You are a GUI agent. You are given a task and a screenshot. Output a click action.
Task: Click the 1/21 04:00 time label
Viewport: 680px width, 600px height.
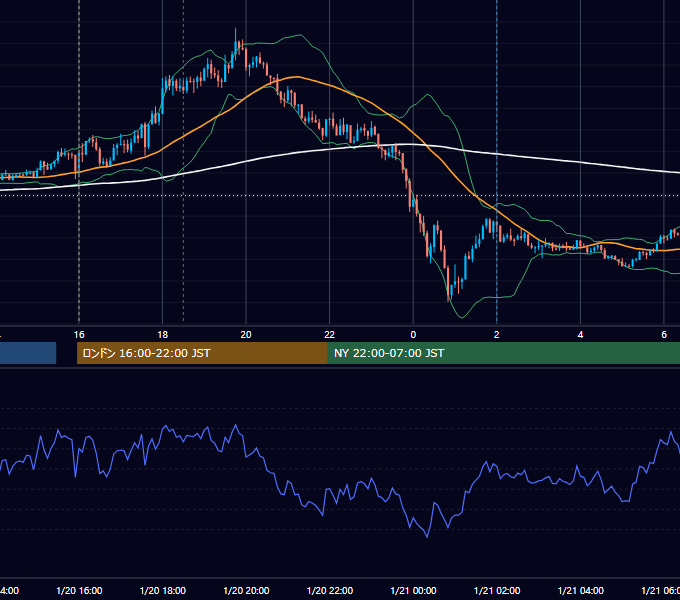pyautogui.click(x=581, y=591)
